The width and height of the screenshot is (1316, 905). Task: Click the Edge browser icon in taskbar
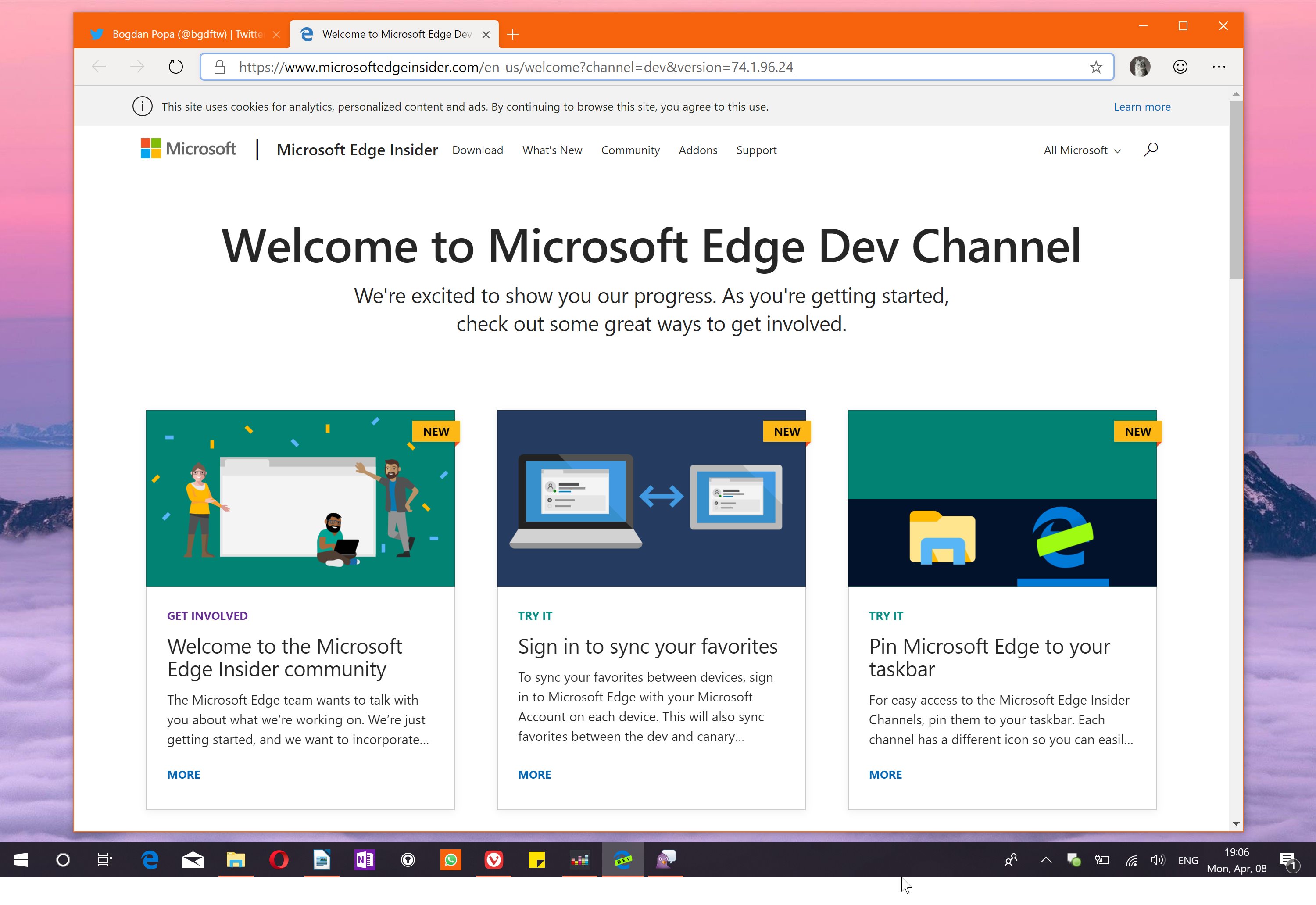[150, 859]
